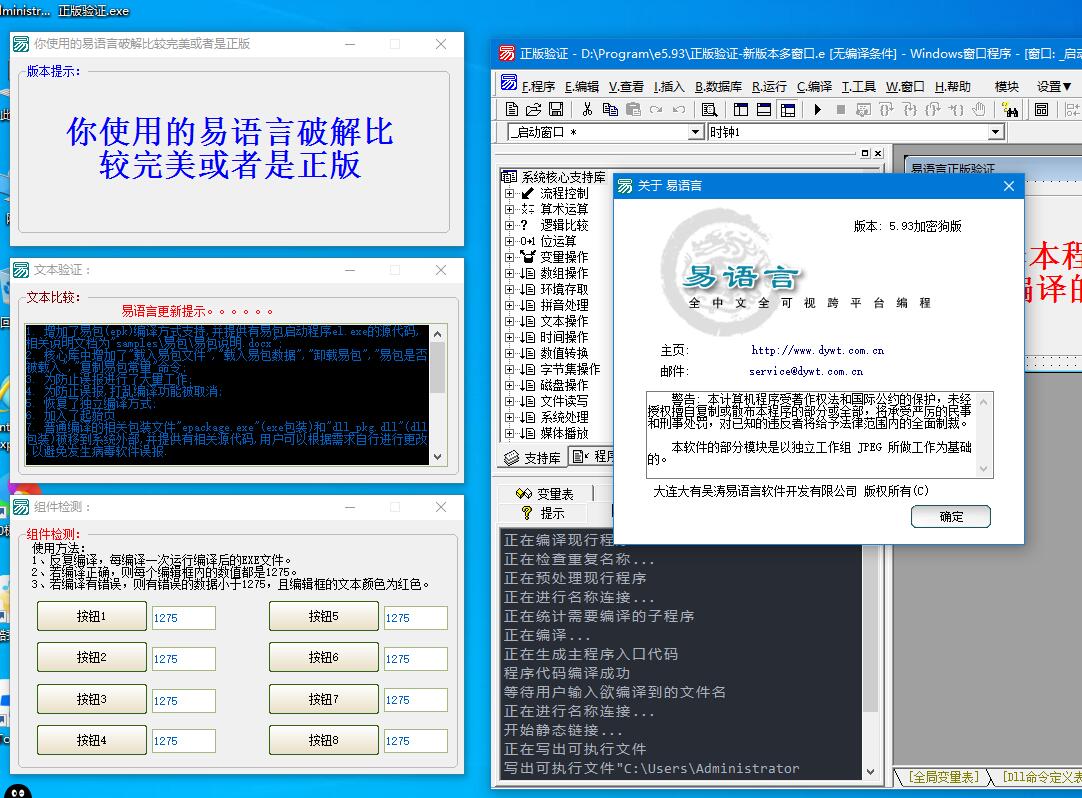Screen dimensions: 1082x798
Task: Click the edit box next to 按钮4
Action: click(184, 741)
